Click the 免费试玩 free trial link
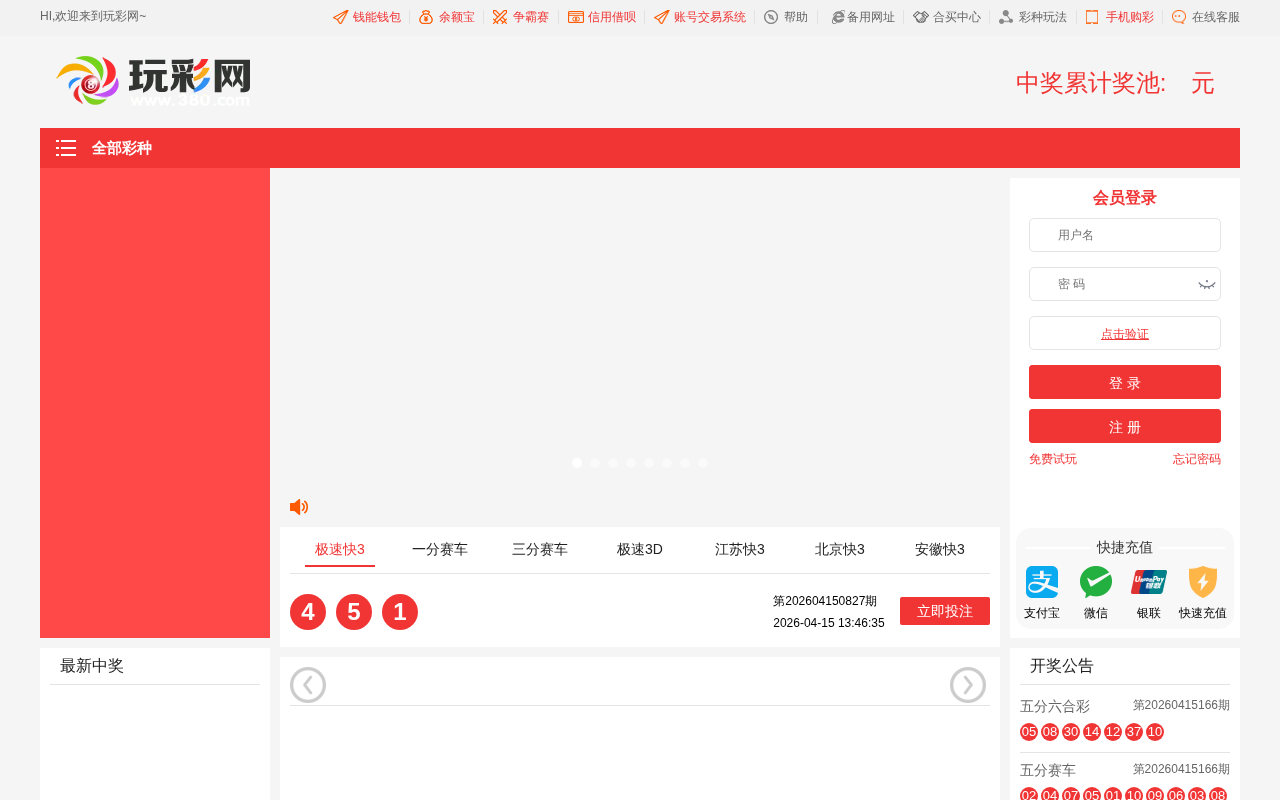 click(x=1053, y=459)
